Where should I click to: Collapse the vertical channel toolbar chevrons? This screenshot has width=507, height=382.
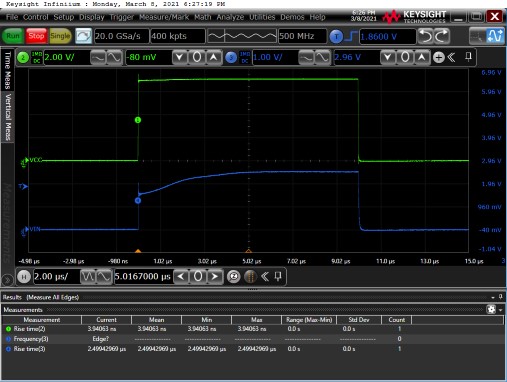(x=451, y=58)
